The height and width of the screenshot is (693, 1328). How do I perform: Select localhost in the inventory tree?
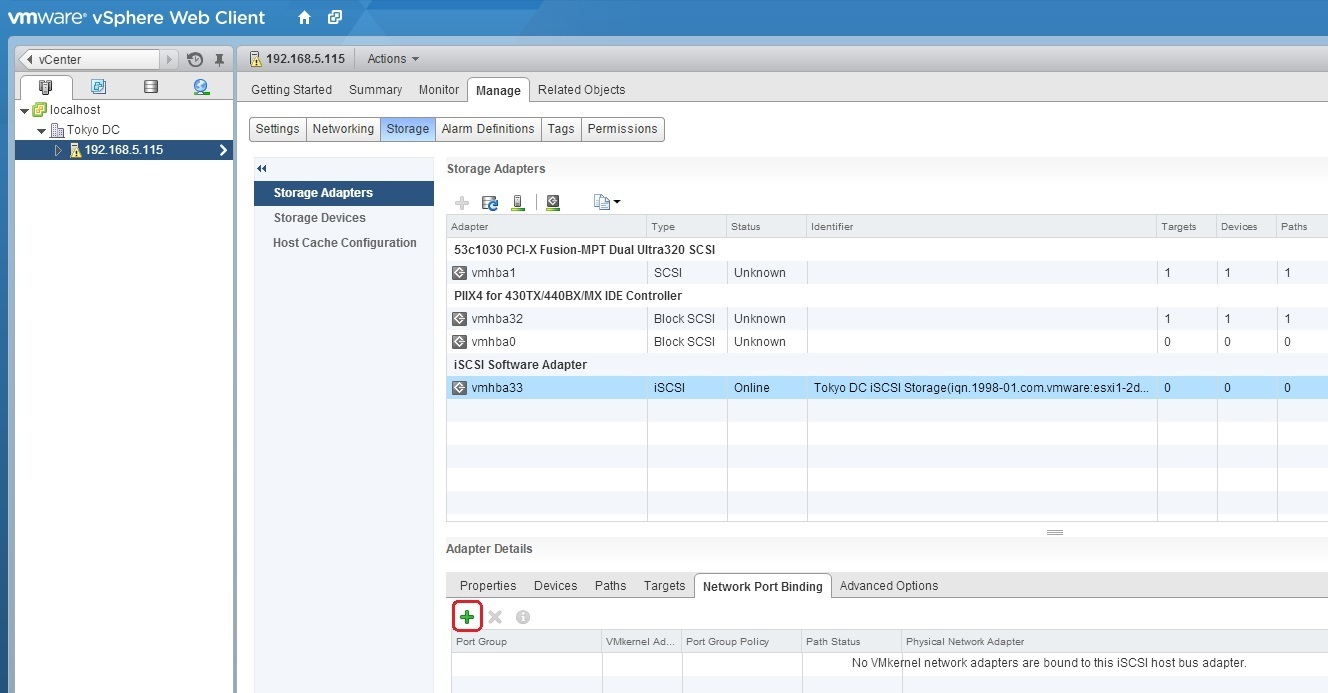[x=75, y=110]
